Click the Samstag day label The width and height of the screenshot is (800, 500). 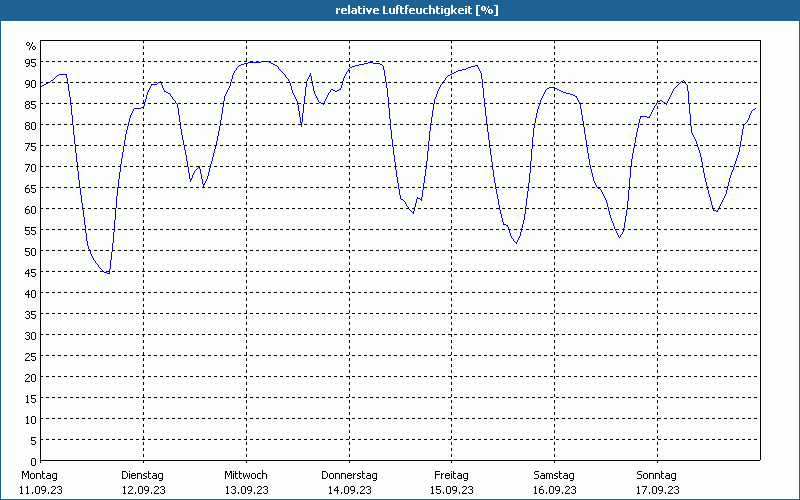pyautogui.click(x=554, y=476)
